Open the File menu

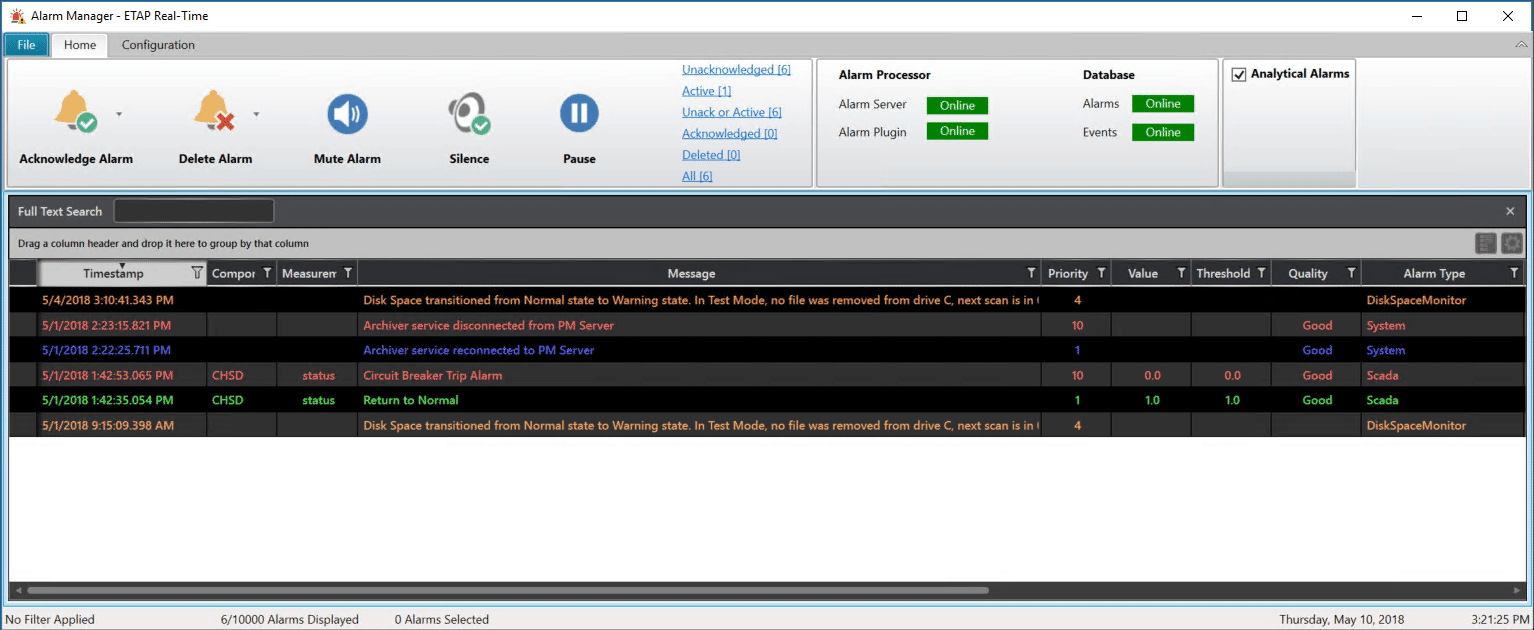pos(26,45)
